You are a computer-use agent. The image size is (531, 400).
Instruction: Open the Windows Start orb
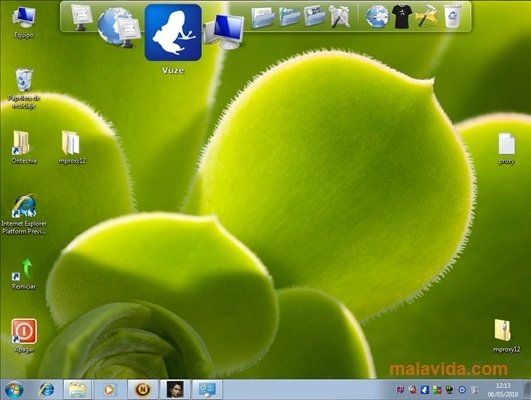coord(14,390)
